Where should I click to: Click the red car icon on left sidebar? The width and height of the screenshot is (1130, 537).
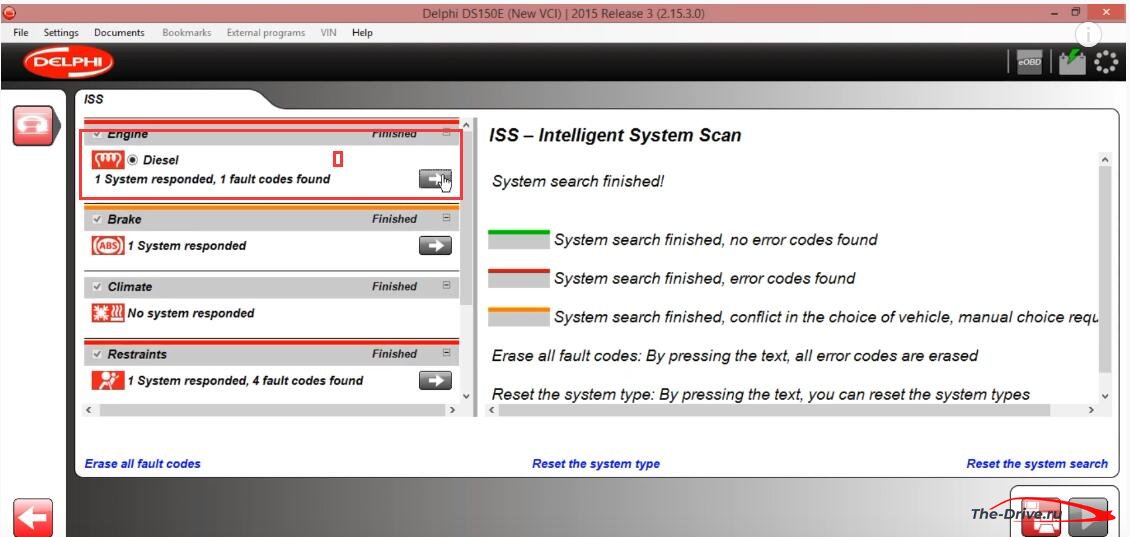(x=33, y=125)
